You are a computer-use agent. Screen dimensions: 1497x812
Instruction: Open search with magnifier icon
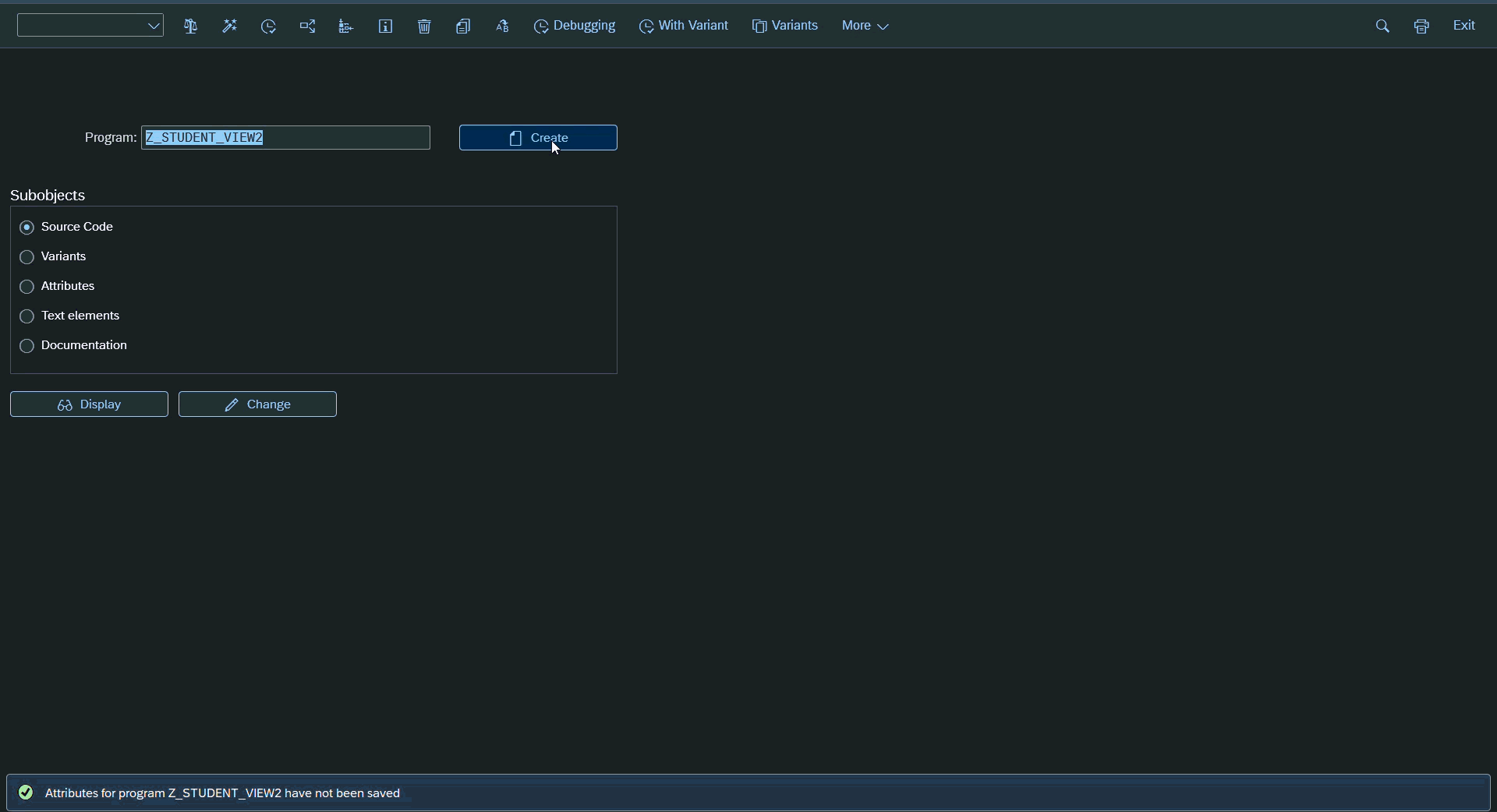tap(1382, 26)
